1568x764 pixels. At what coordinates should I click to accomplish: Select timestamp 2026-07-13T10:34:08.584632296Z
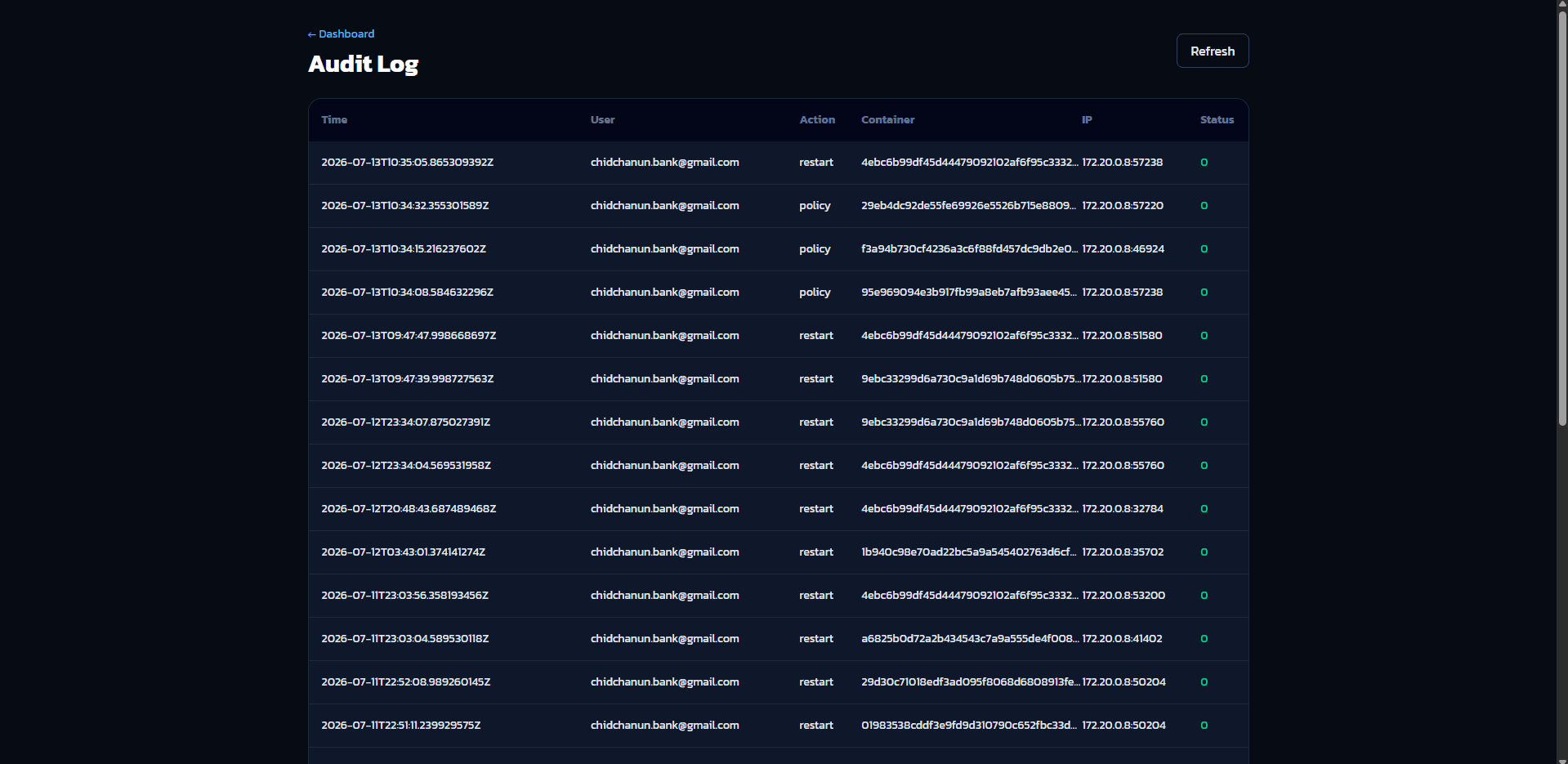(x=407, y=293)
